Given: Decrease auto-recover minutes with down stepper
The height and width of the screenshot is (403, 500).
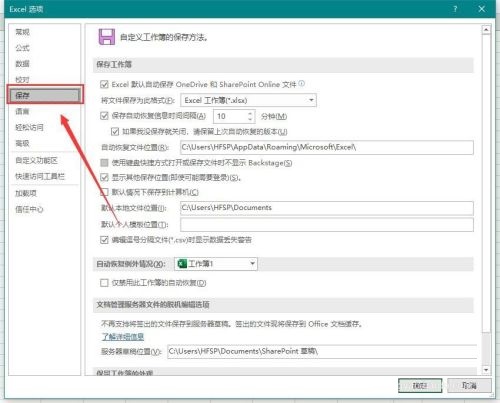Looking at the screenshot, I should pyautogui.click(x=250, y=119).
